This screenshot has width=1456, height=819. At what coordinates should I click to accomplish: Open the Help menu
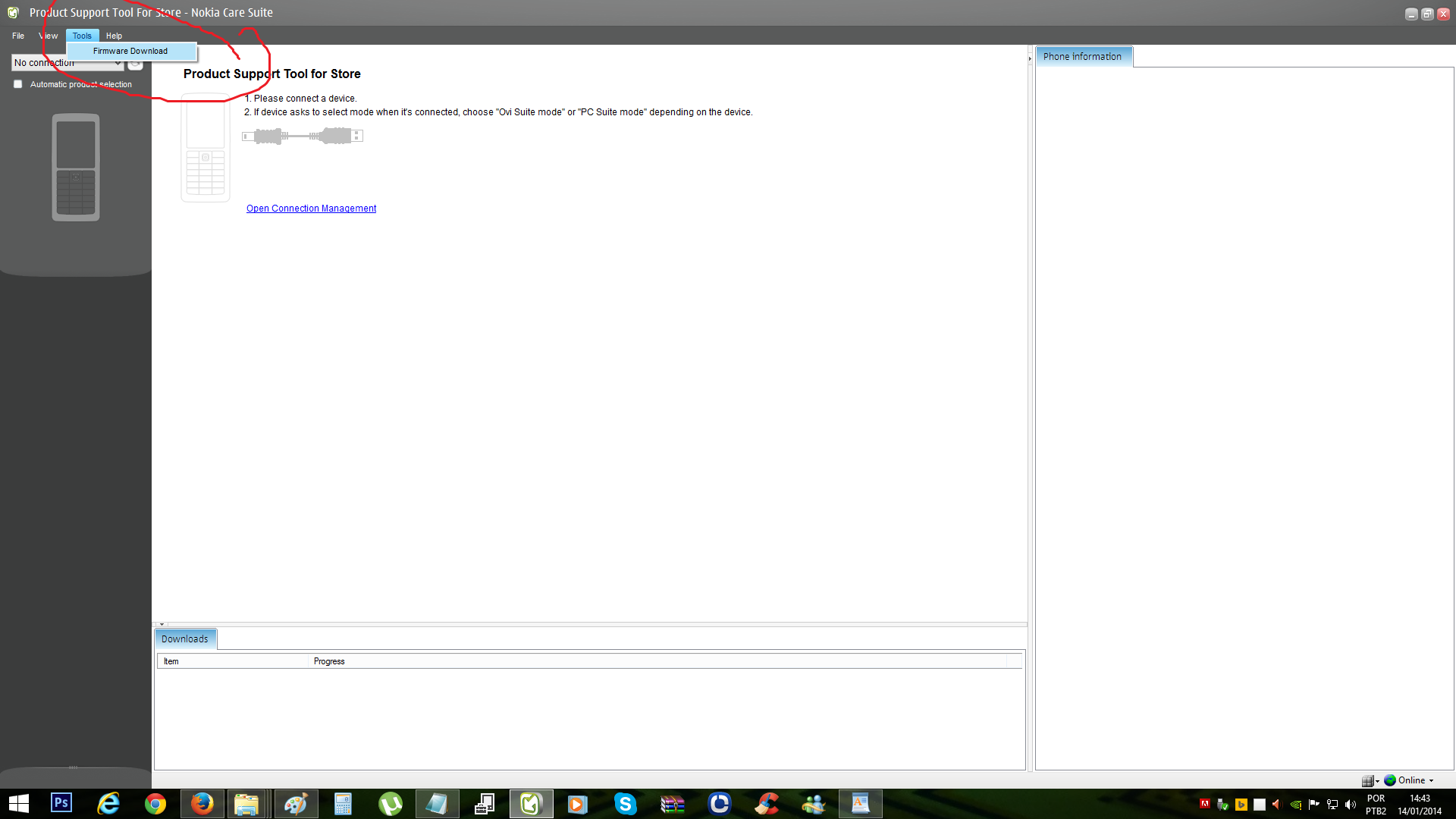coord(114,36)
